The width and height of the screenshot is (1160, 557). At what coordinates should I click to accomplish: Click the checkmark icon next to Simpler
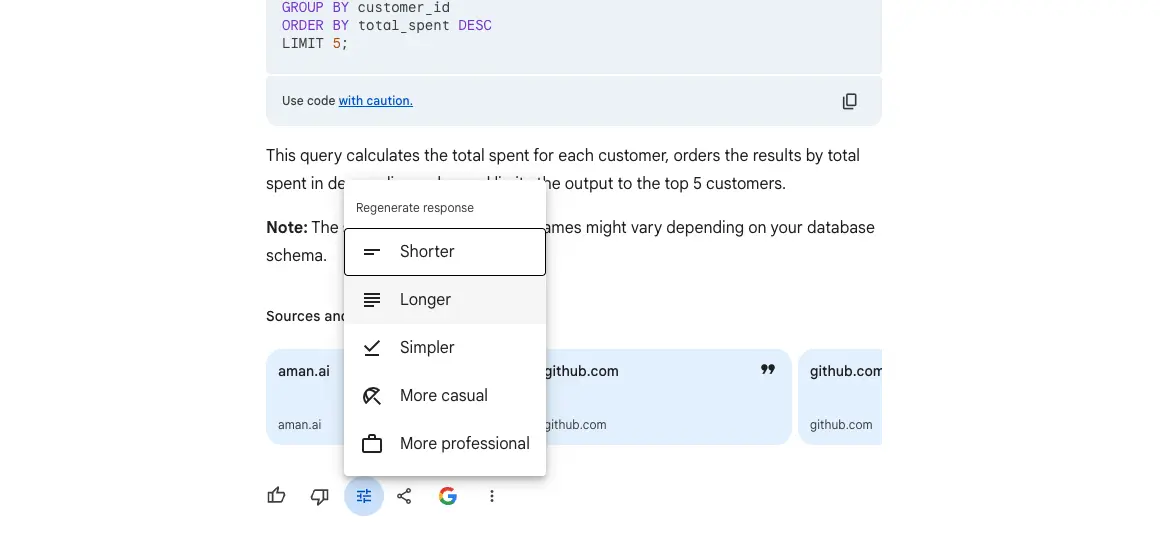(x=372, y=348)
